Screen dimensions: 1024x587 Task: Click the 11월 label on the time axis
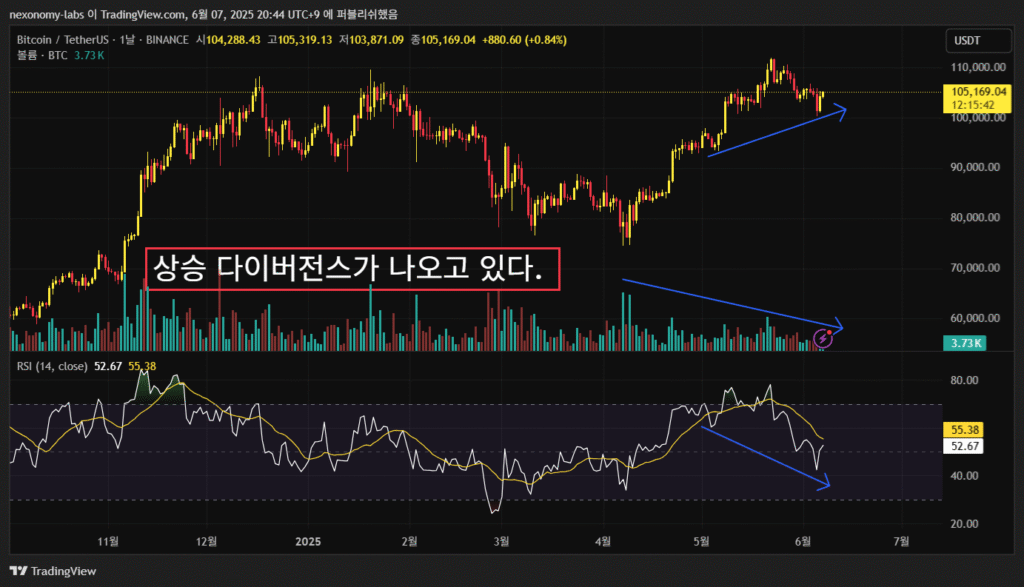(x=108, y=541)
